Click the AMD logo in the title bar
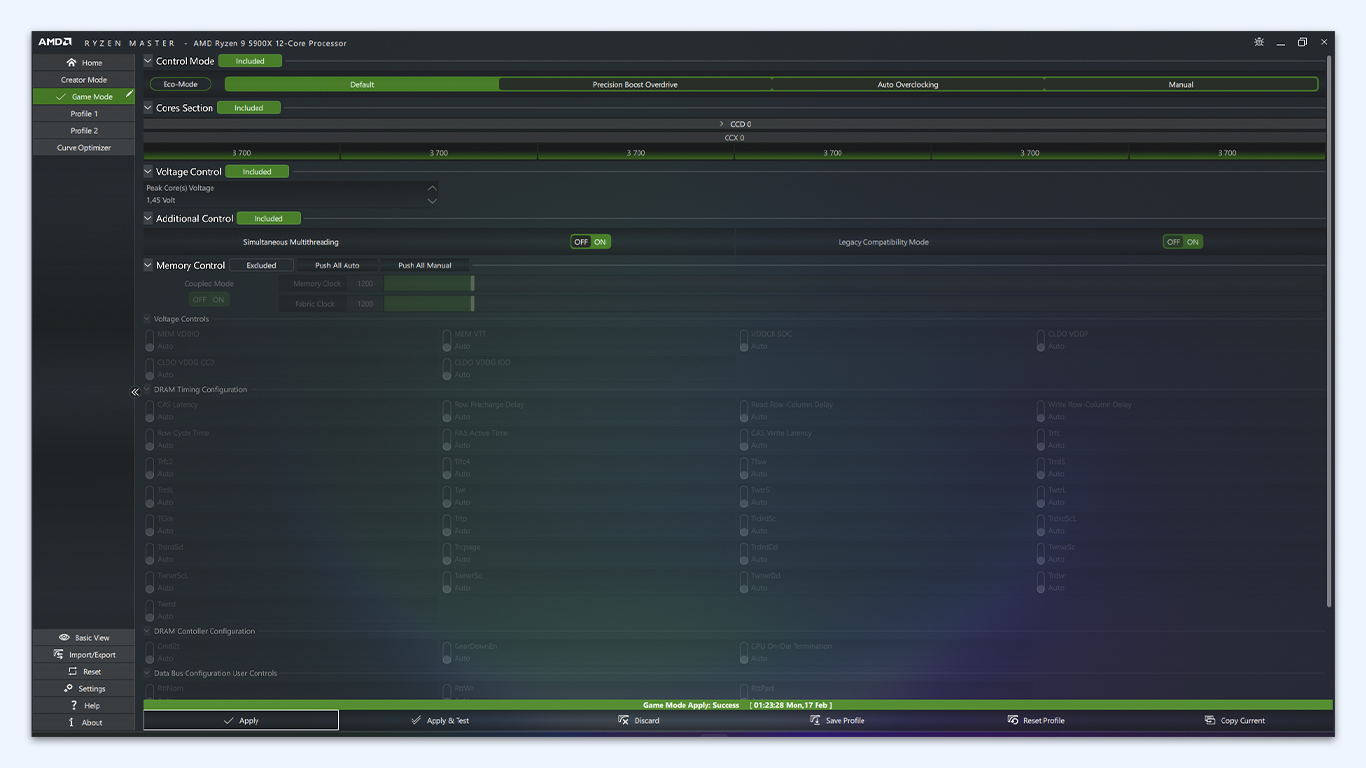 (x=55, y=42)
